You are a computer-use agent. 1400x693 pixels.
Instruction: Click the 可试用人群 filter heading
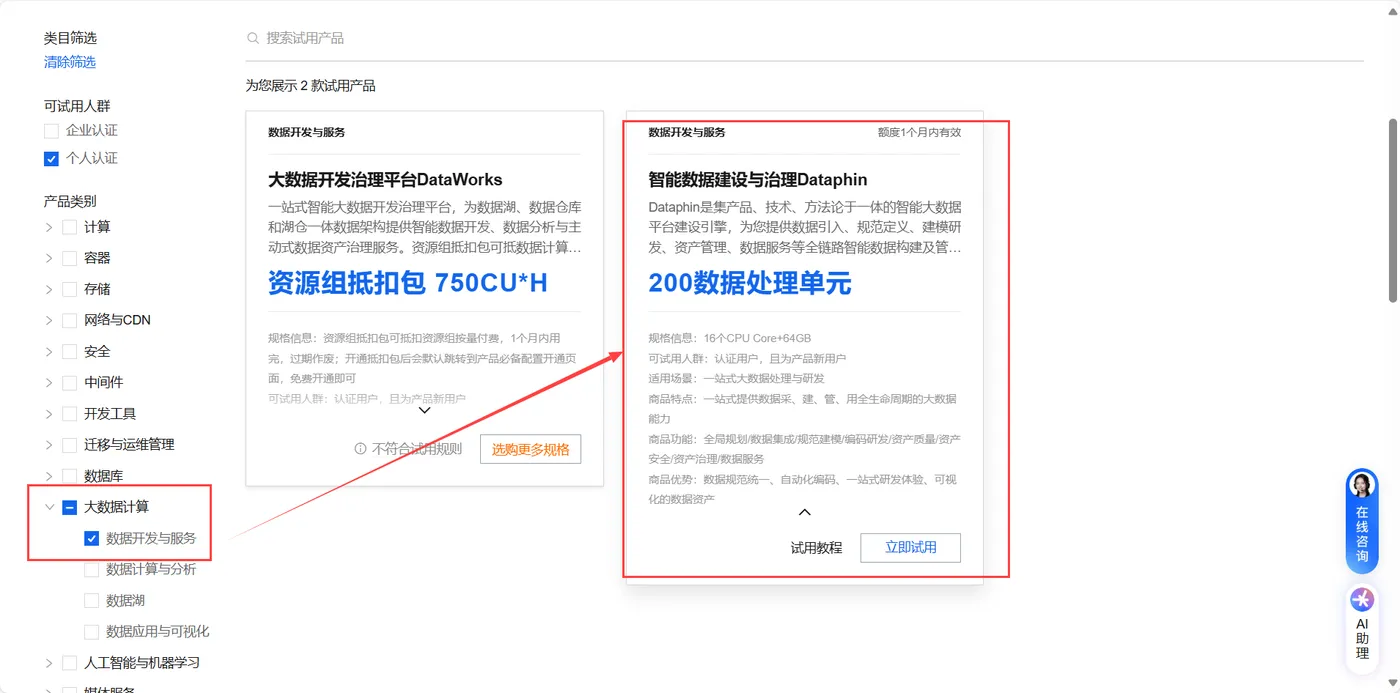(77, 106)
